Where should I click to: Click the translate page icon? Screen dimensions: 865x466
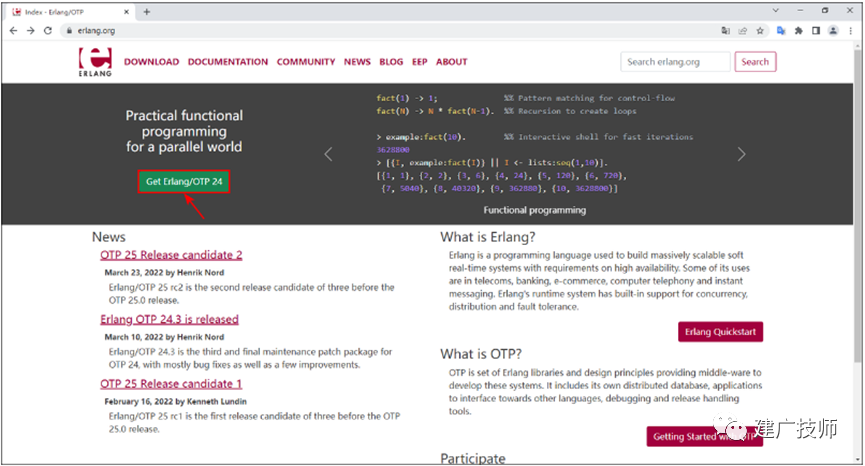725,31
